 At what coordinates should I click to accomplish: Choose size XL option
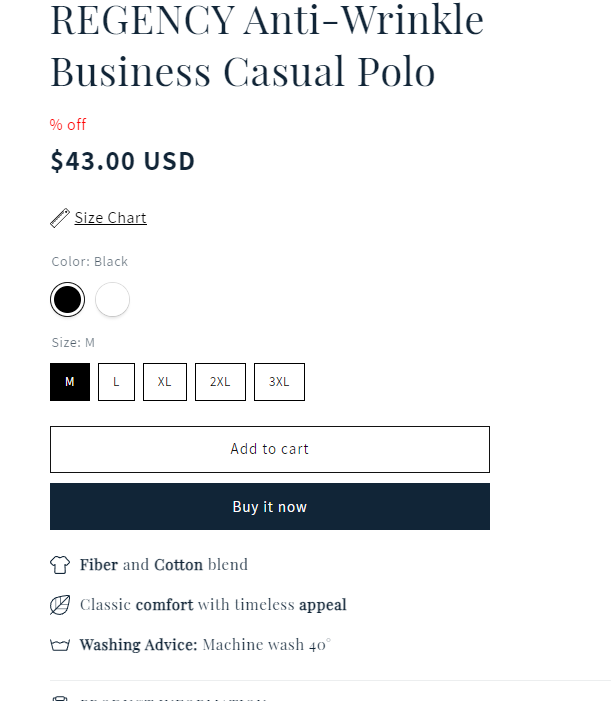point(165,382)
